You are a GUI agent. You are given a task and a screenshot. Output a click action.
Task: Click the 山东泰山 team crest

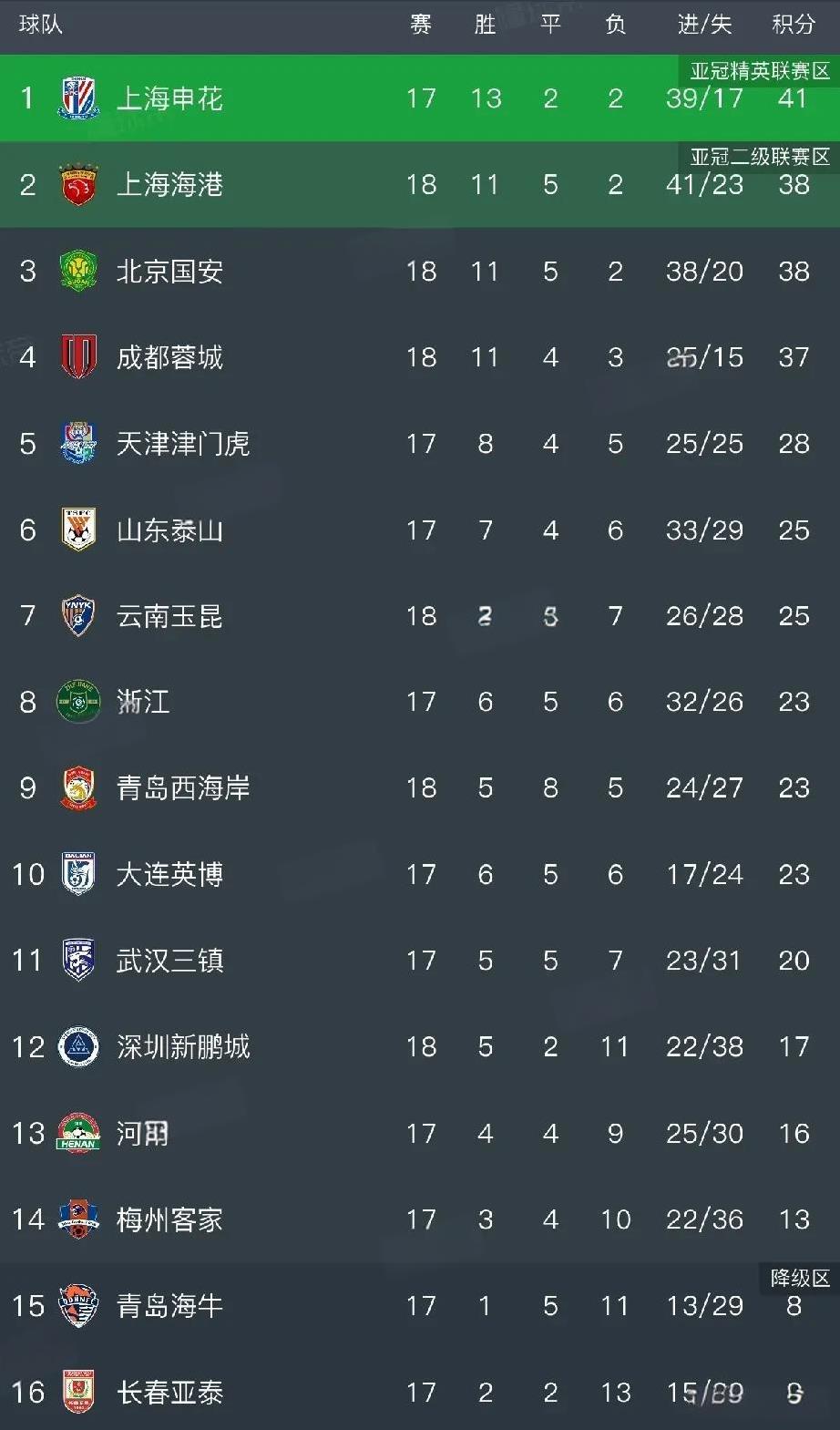78,530
